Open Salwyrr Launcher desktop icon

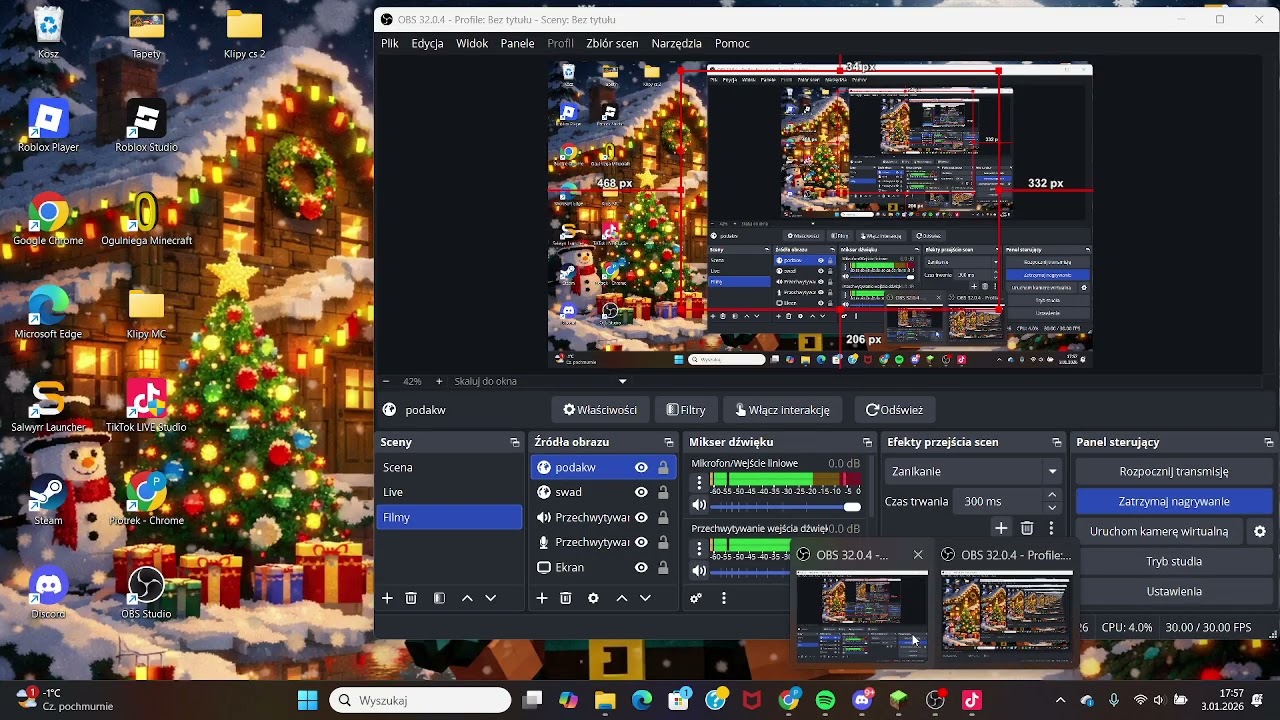48,405
